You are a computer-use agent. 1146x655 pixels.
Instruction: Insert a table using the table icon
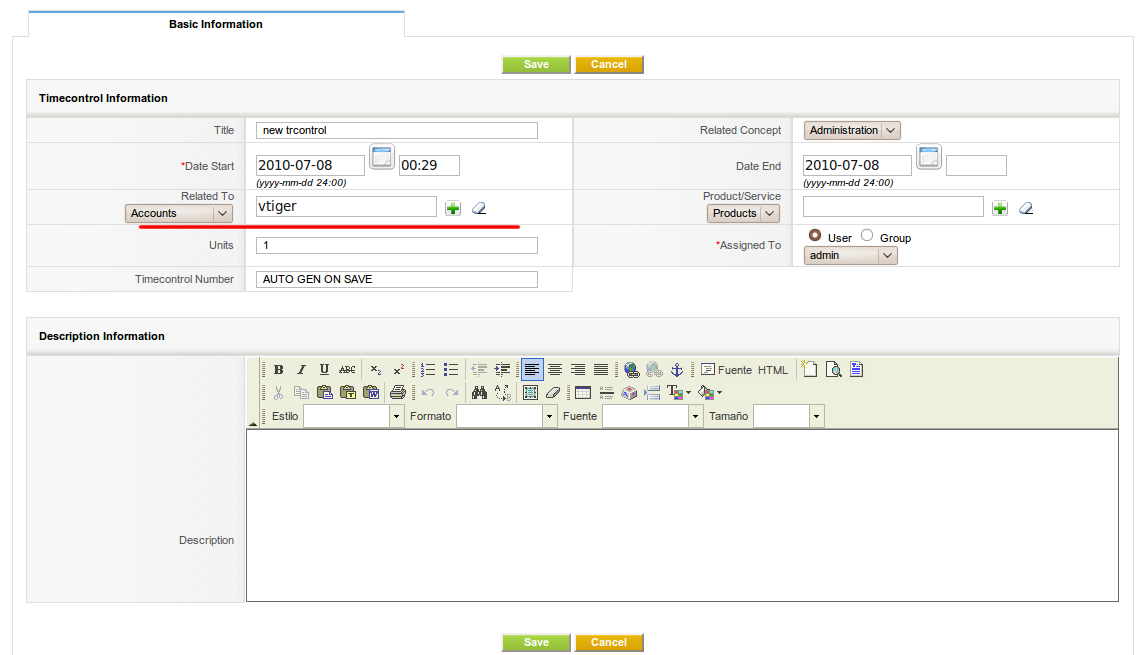click(583, 393)
